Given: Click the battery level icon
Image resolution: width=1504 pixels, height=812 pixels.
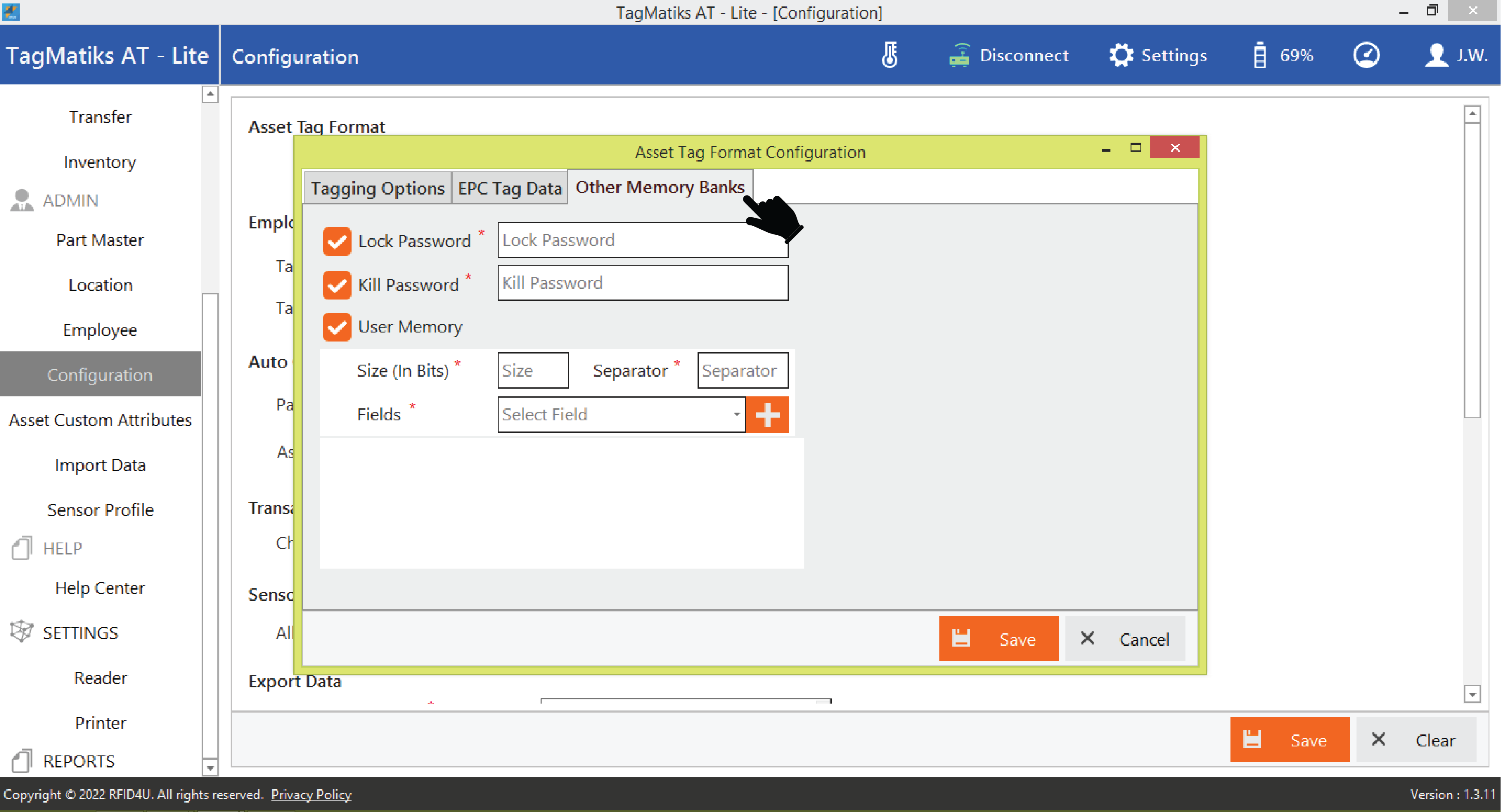Looking at the screenshot, I should click(x=1259, y=55).
